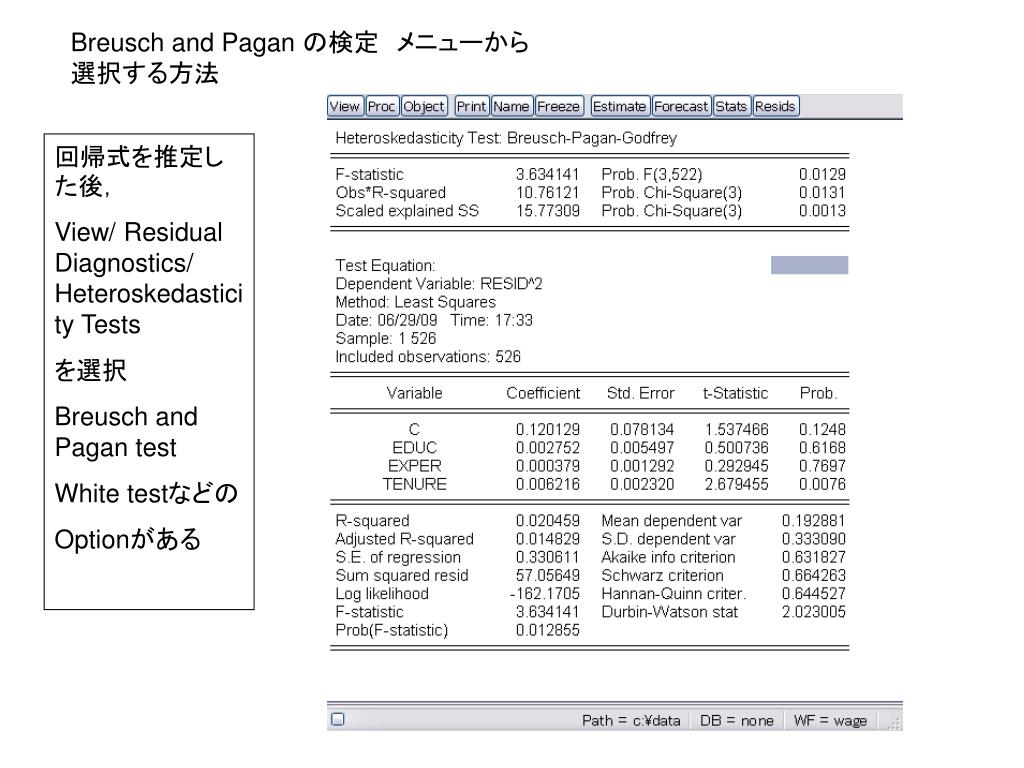The height and width of the screenshot is (768, 1024).
Task: Click the Coefficient column header
Action: coord(543,393)
